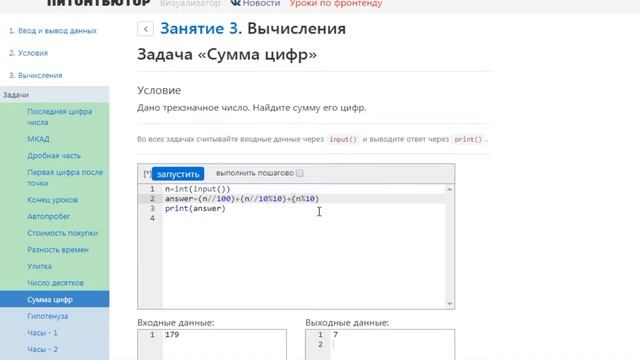This screenshot has height=360, width=640.
Task: Select the active task Сумма цифр
Action: 54,299
